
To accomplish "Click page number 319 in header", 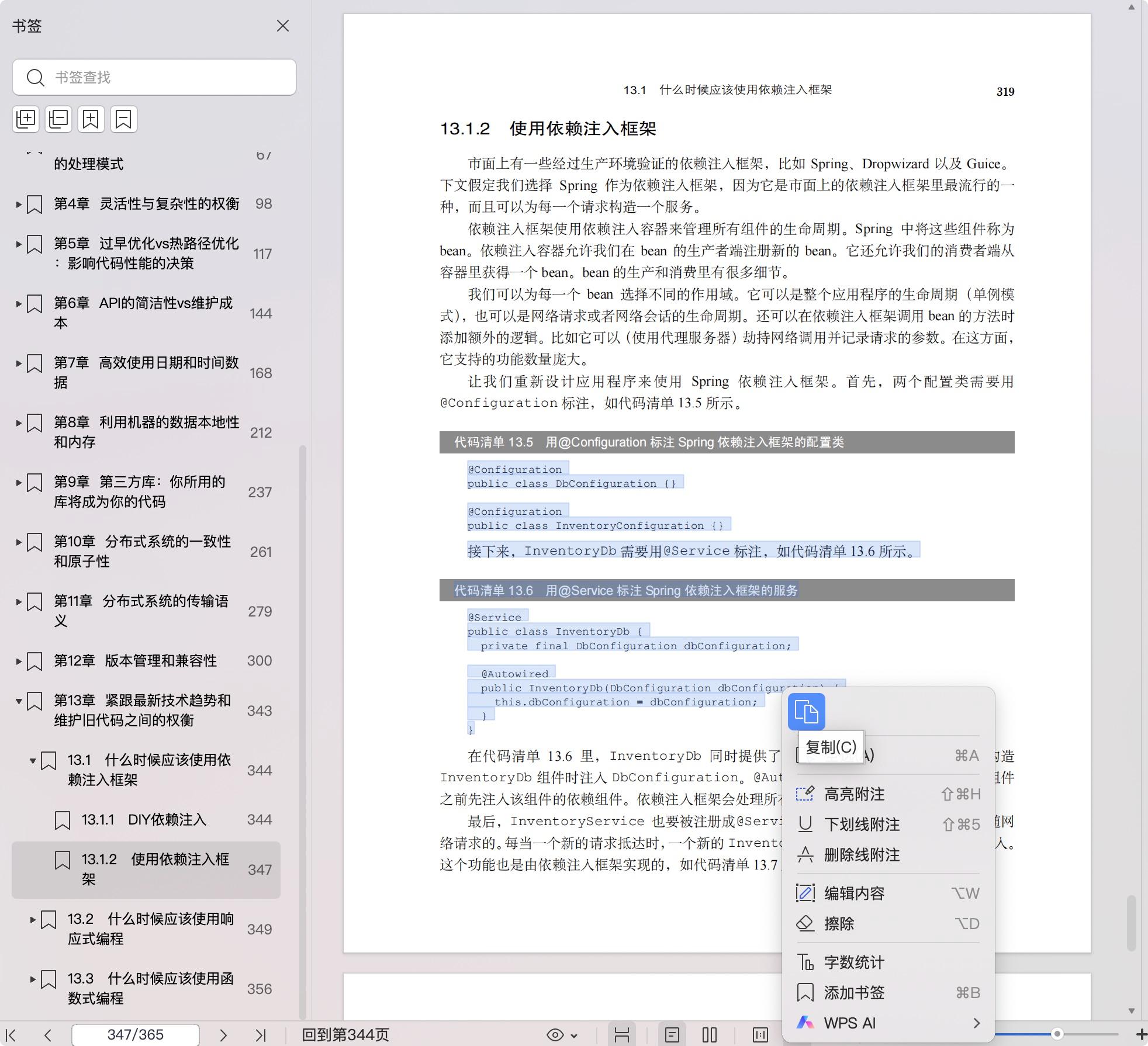I will pyautogui.click(x=1005, y=91).
